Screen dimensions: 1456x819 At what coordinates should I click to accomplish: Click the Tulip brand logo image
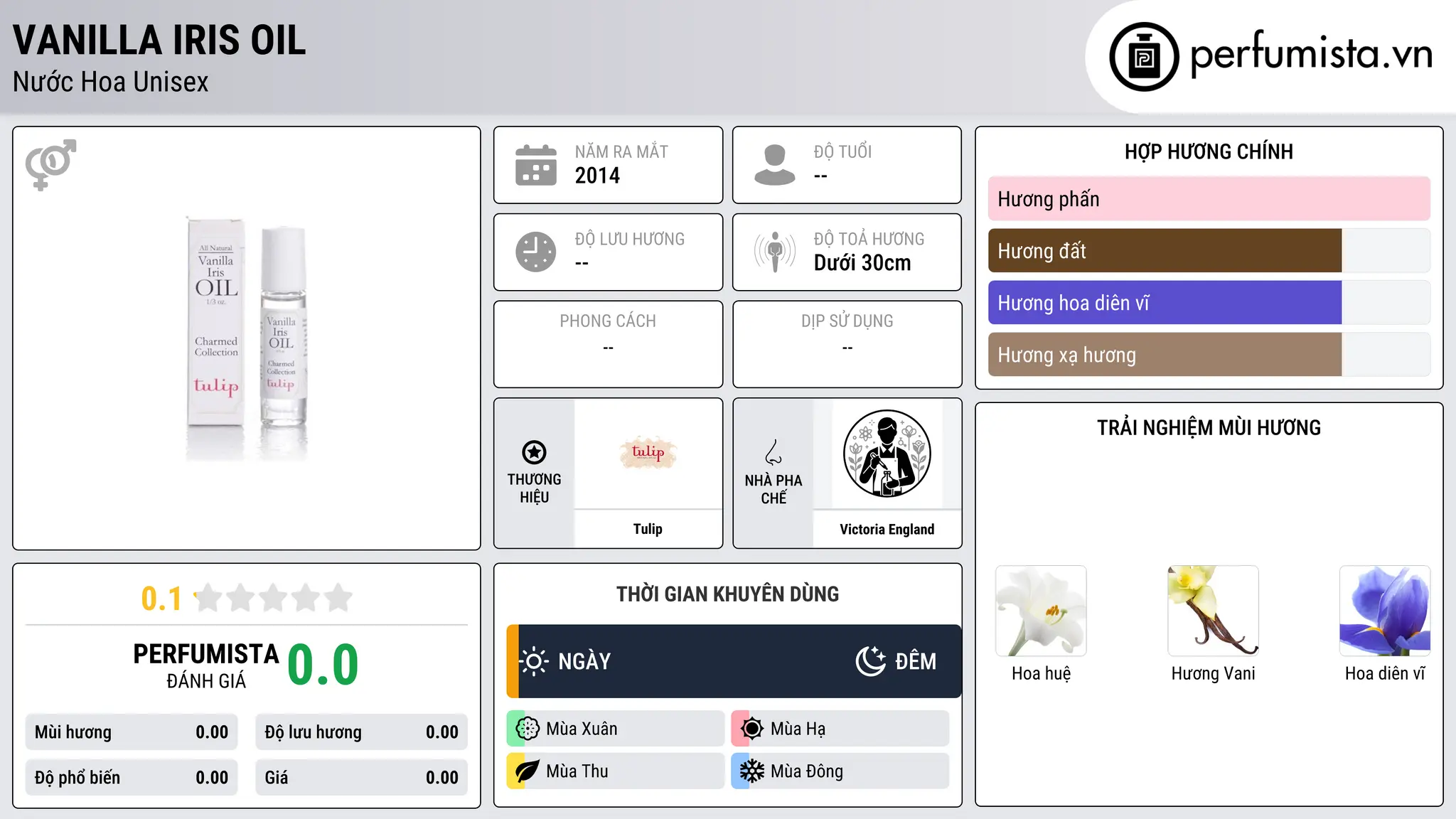(648, 453)
